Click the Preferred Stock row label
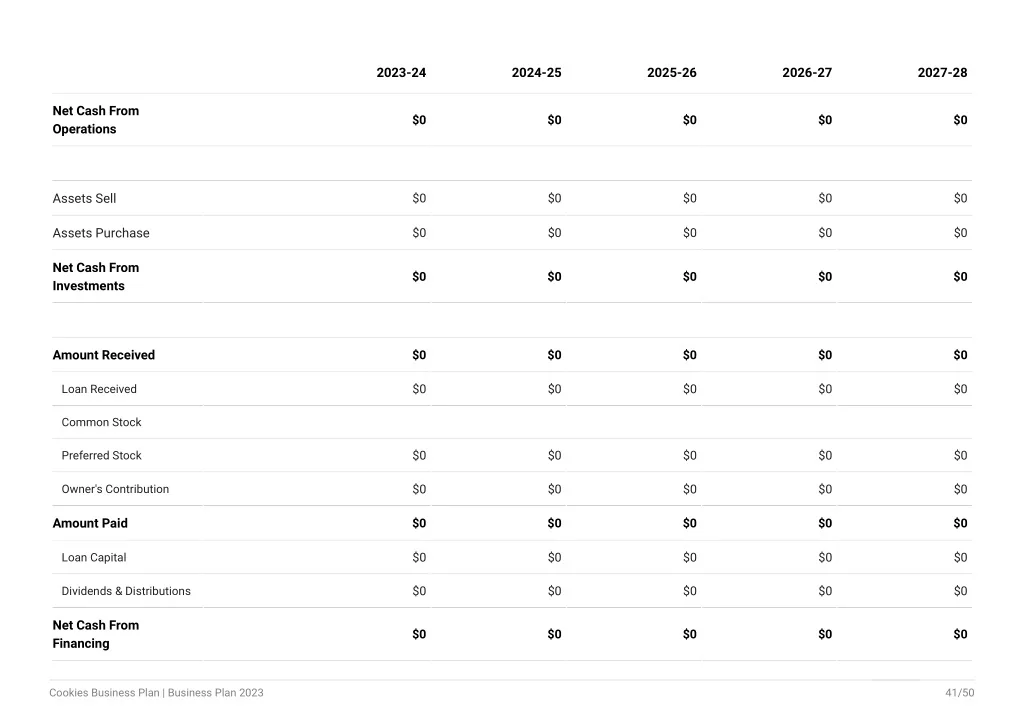The height and width of the screenshot is (724, 1024). click(101, 456)
